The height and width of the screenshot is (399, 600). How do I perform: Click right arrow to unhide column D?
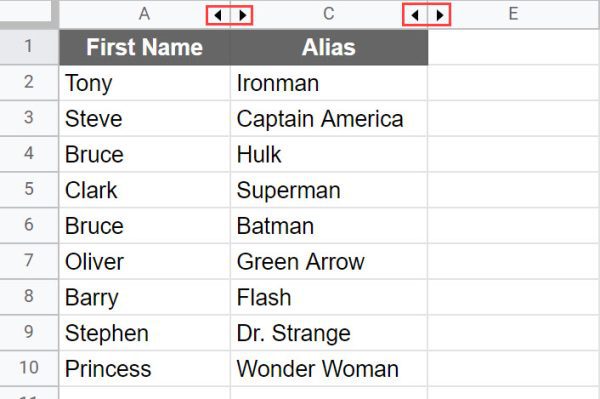coord(439,16)
